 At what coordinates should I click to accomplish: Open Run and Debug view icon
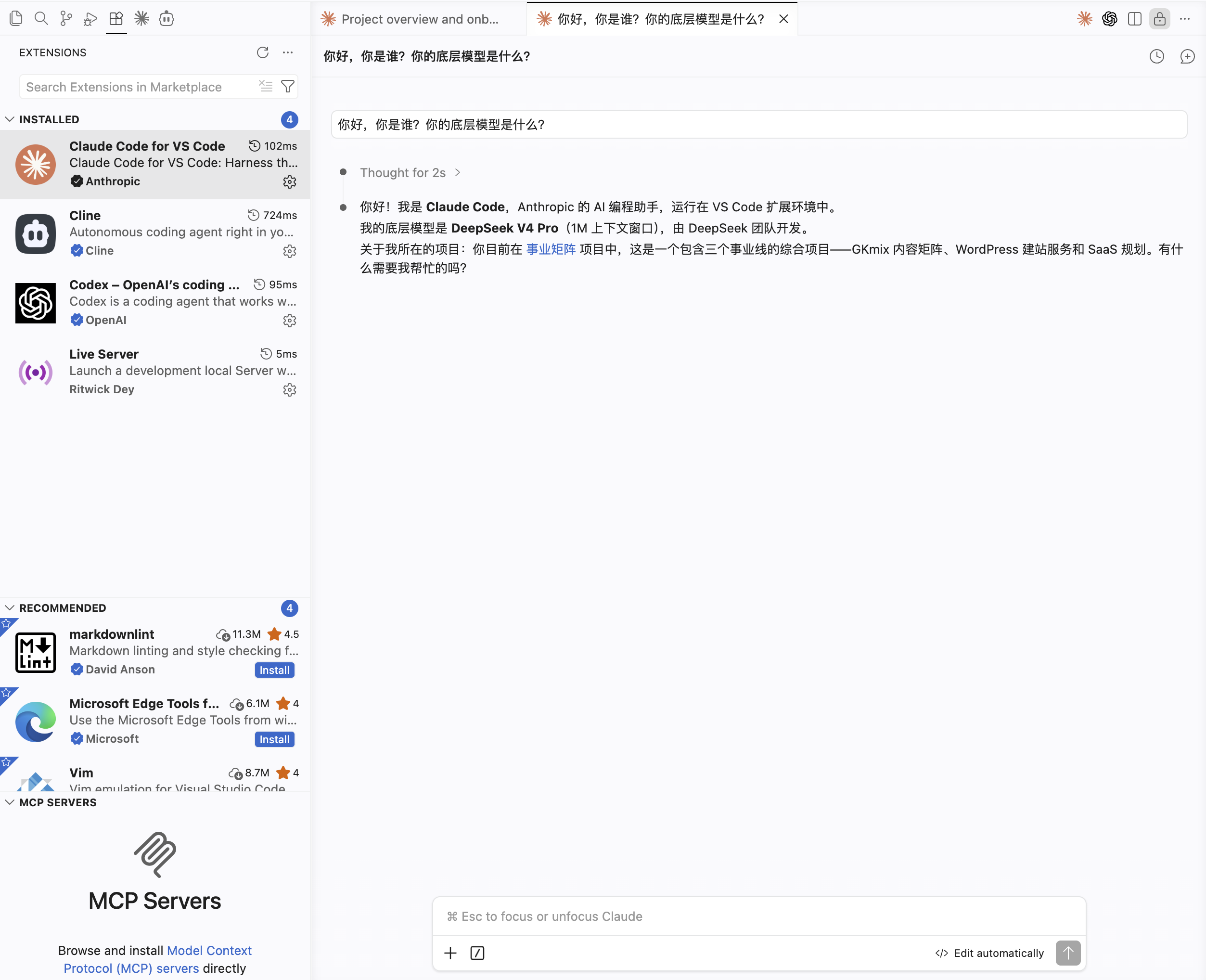tap(91, 19)
